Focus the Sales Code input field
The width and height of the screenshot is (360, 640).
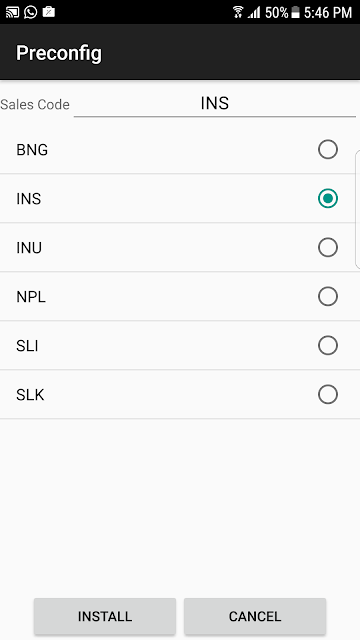(x=215, y=104)
